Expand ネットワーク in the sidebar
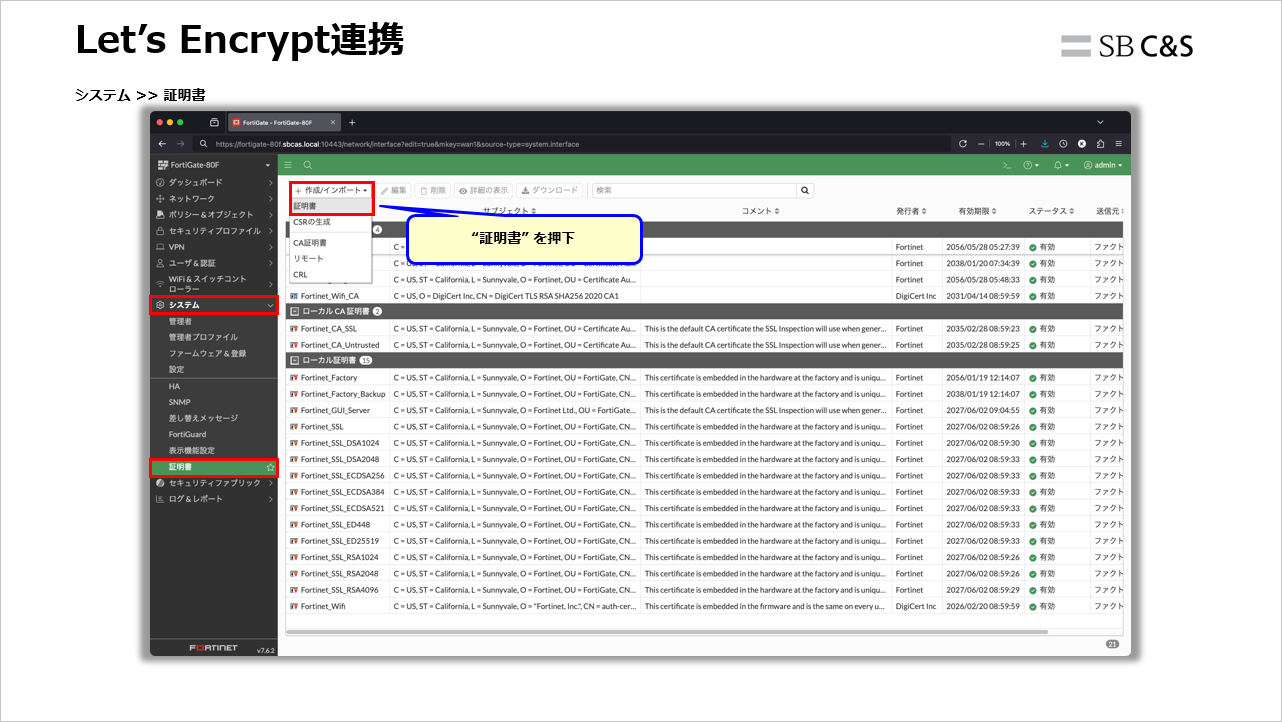Image resolution: width=1282 pixels, height=722 pixels. (214, 198)
